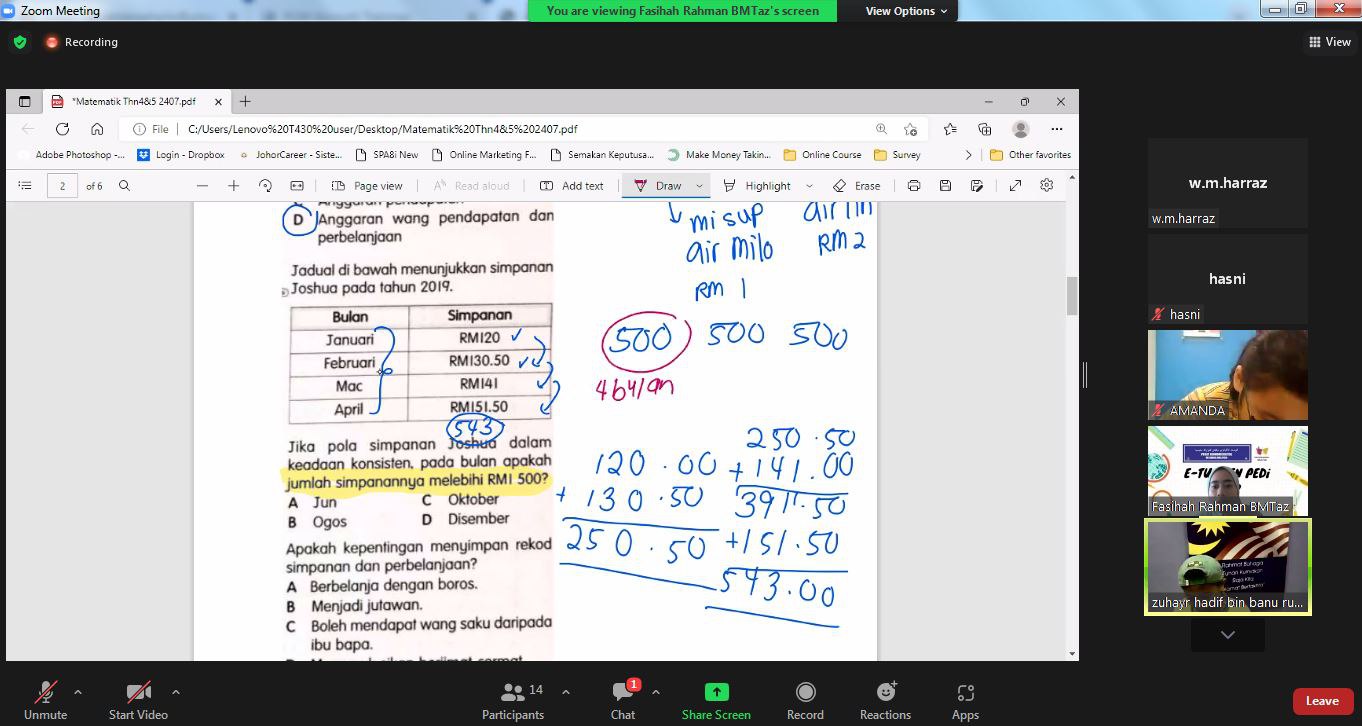Select zuhayr hadif video thumbnail
Screen dimensions: 1362x726
point(1228,566)
